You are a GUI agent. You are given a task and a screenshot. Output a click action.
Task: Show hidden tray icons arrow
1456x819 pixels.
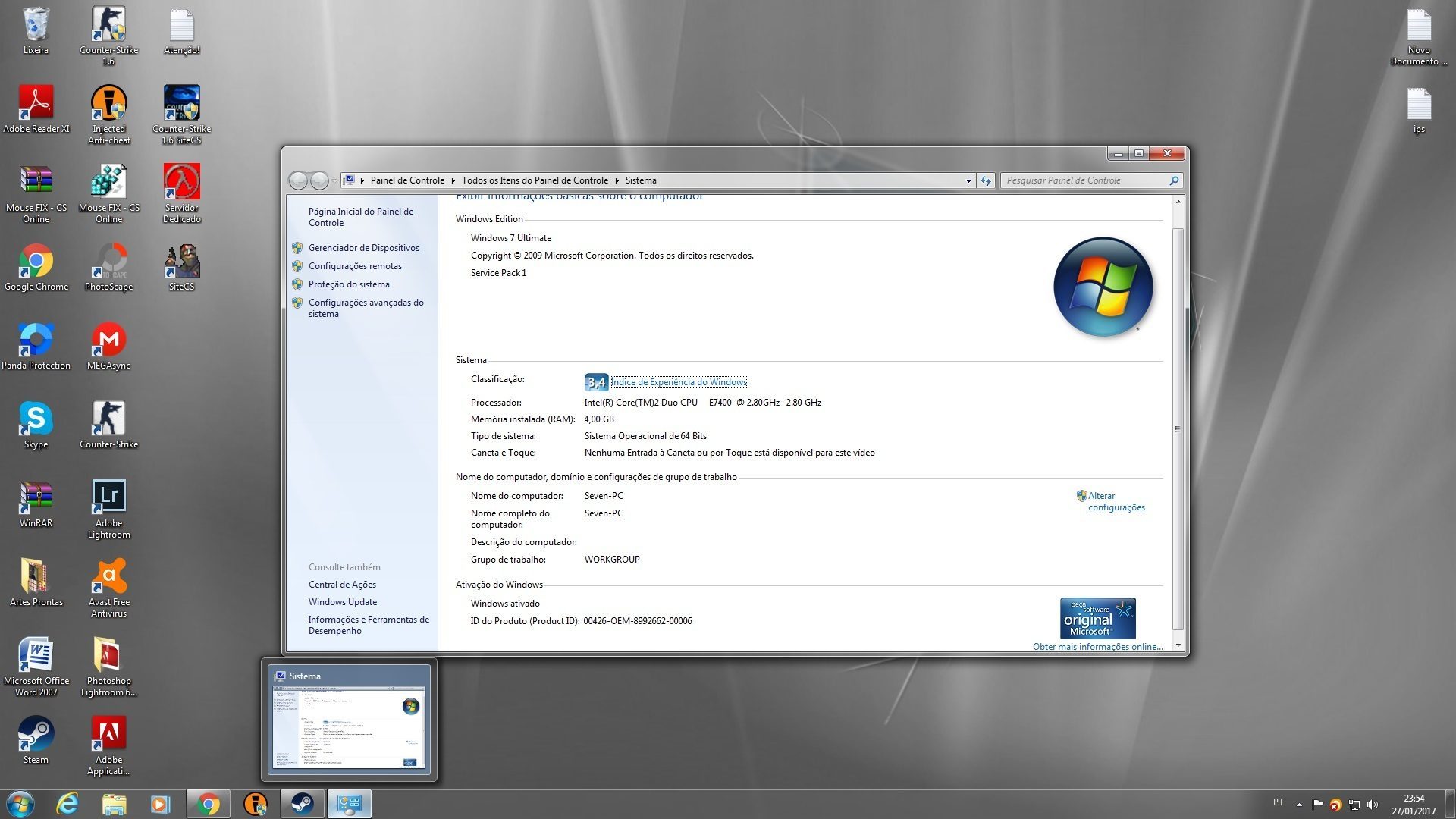[1299, 805]
